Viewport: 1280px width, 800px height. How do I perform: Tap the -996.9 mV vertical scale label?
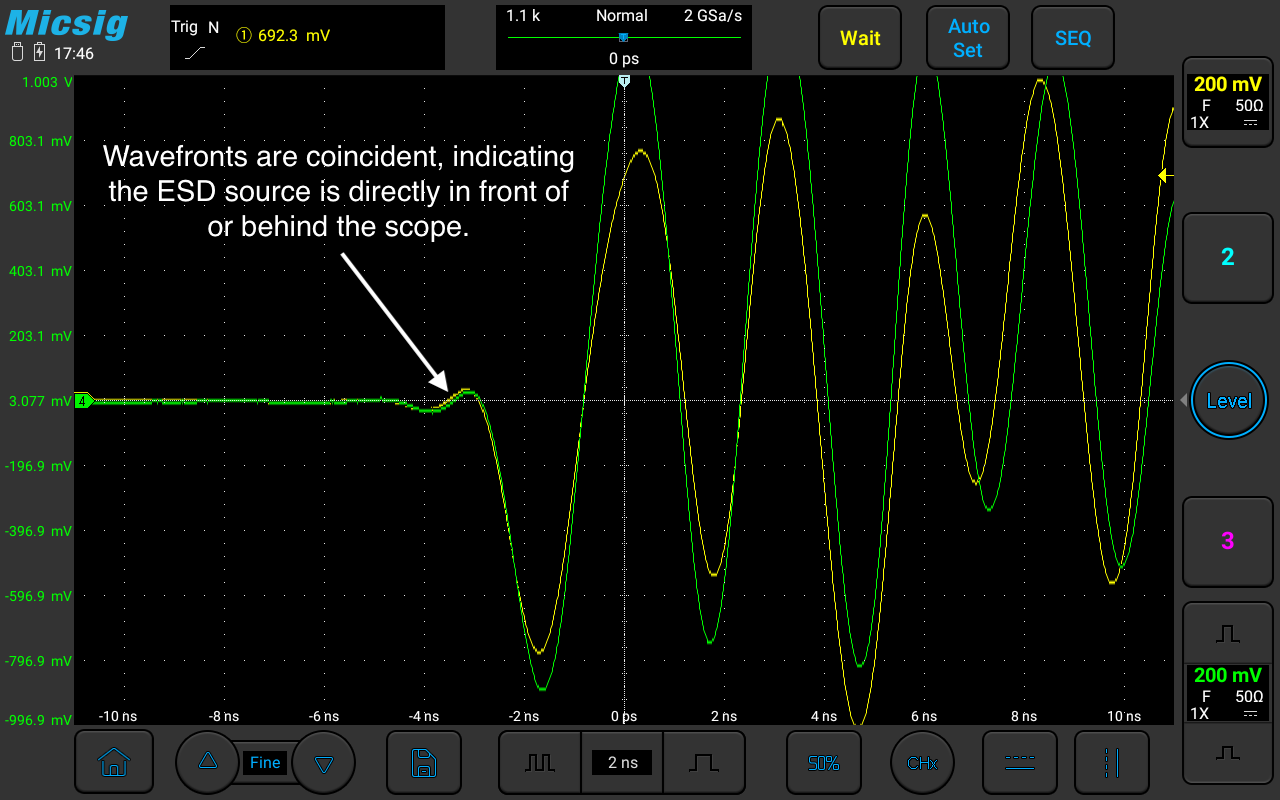coord(39,720)
